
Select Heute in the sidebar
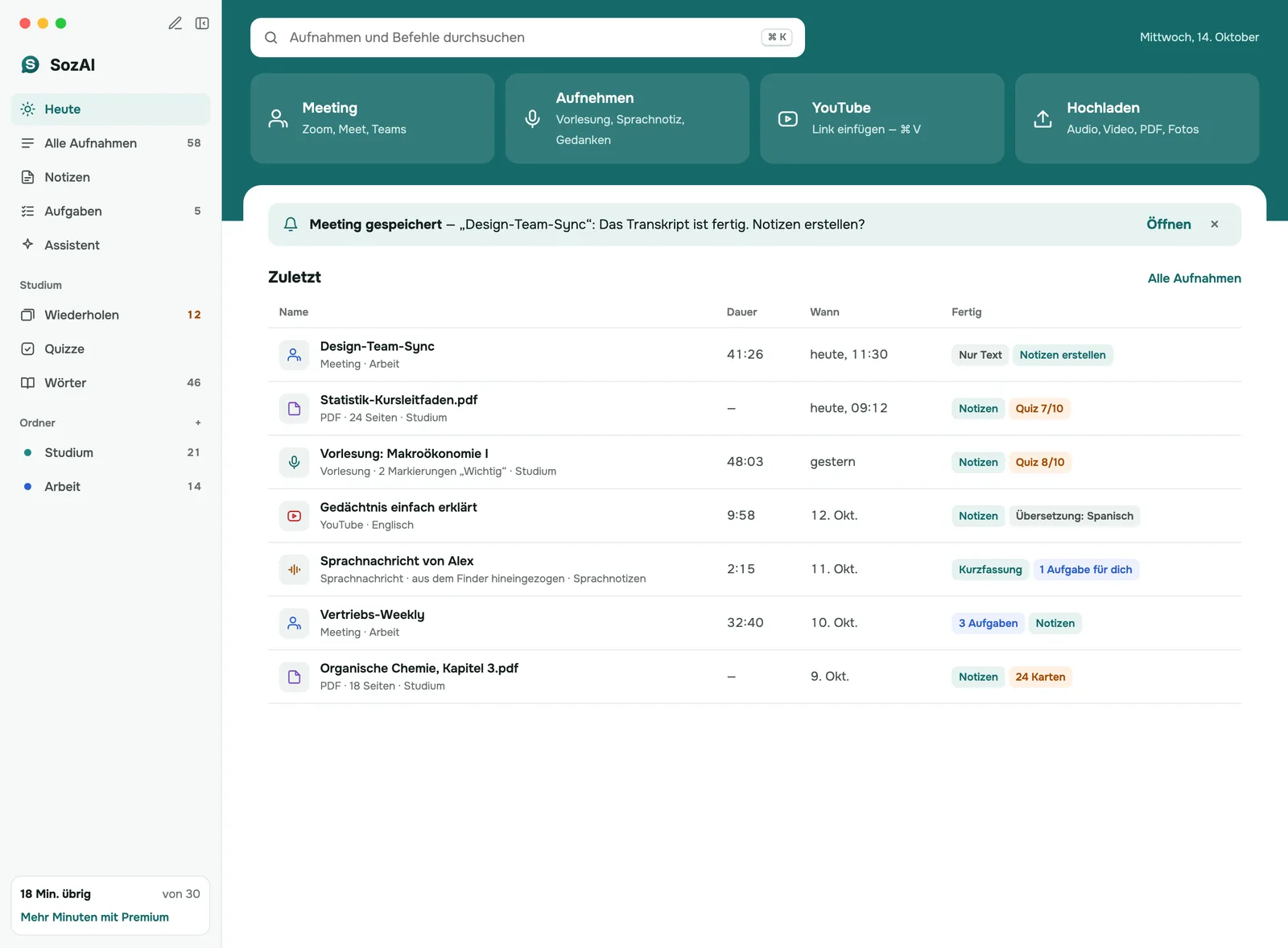pos(110,109)
